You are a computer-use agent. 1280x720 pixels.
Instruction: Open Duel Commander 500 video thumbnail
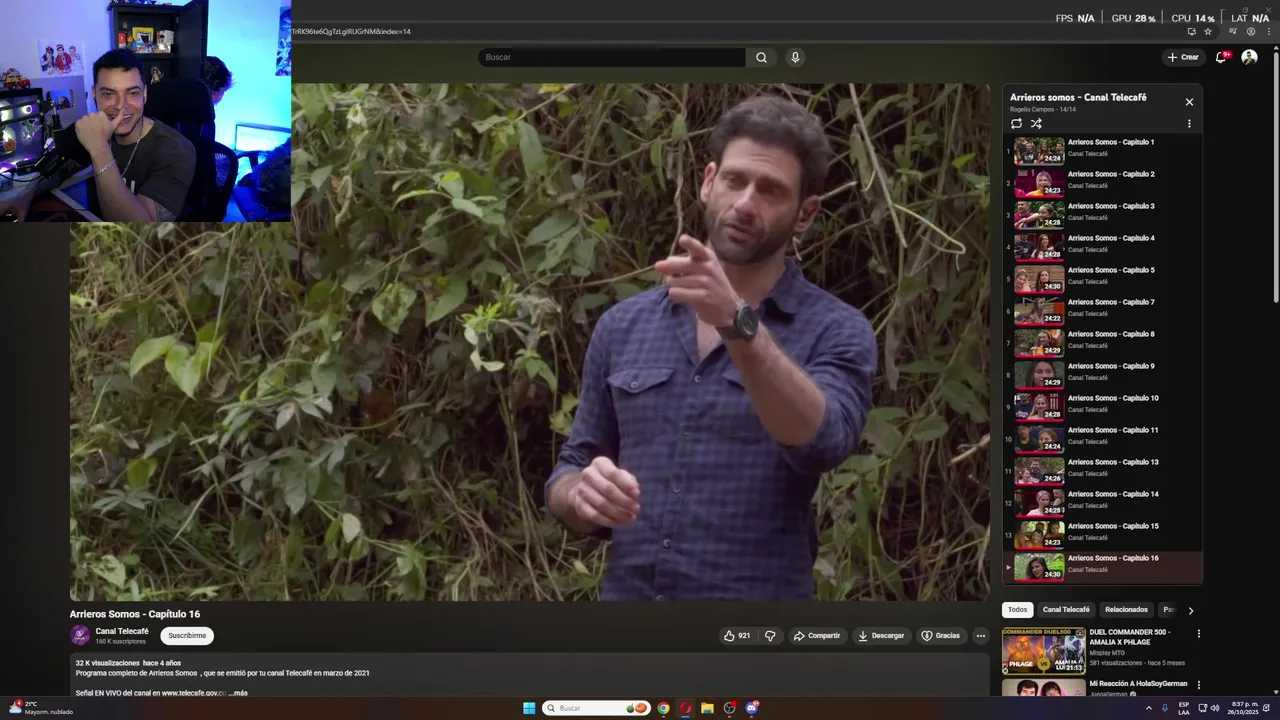tap(1043, 650)
